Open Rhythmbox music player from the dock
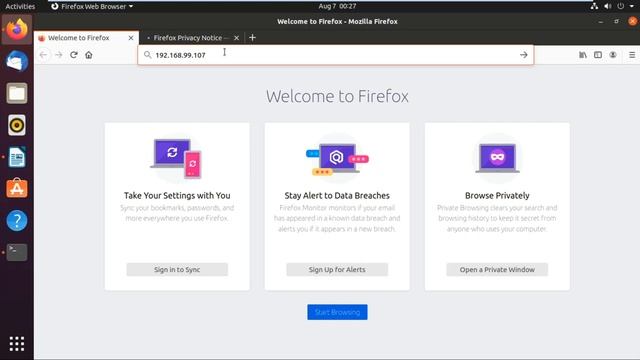The height and width of the screenshot is (360, 640). pos(17,125)
